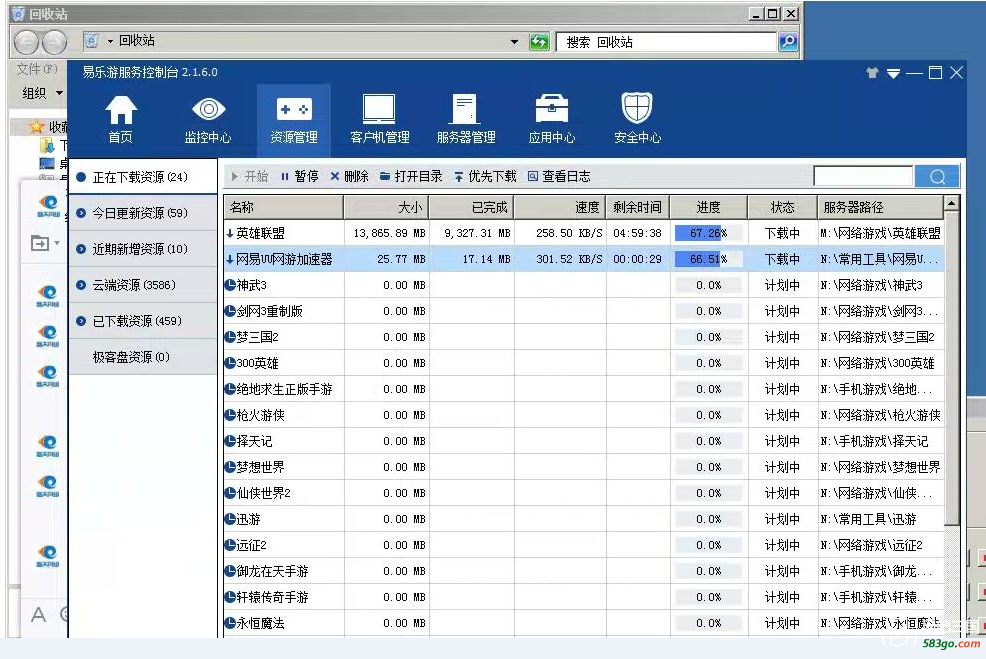This screenshot has height=659, width=986.
Task: Click the skin shirt icon in title bar
Action: 872,73
